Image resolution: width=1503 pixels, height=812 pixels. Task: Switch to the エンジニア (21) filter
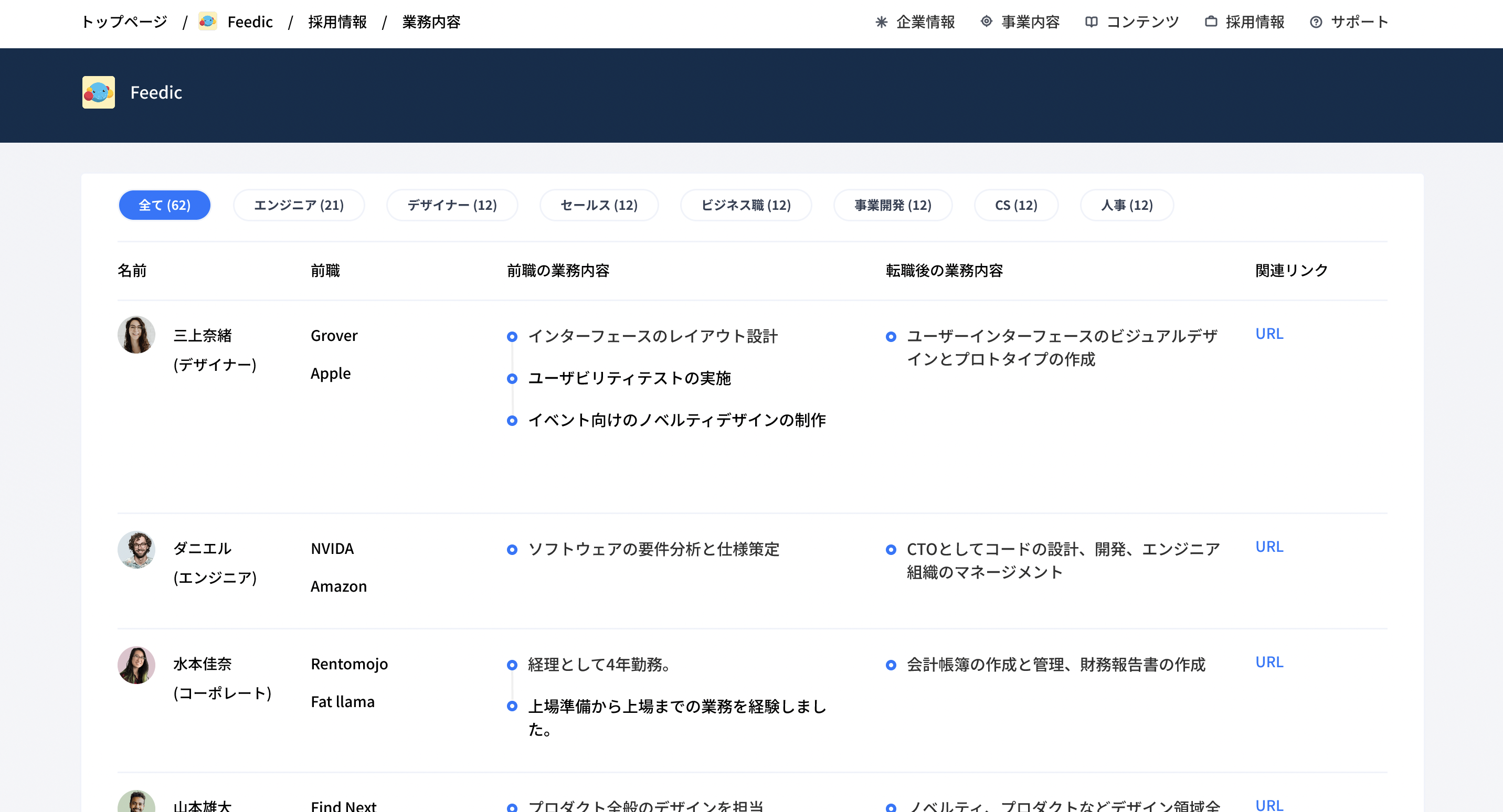(x=299, y=205)
